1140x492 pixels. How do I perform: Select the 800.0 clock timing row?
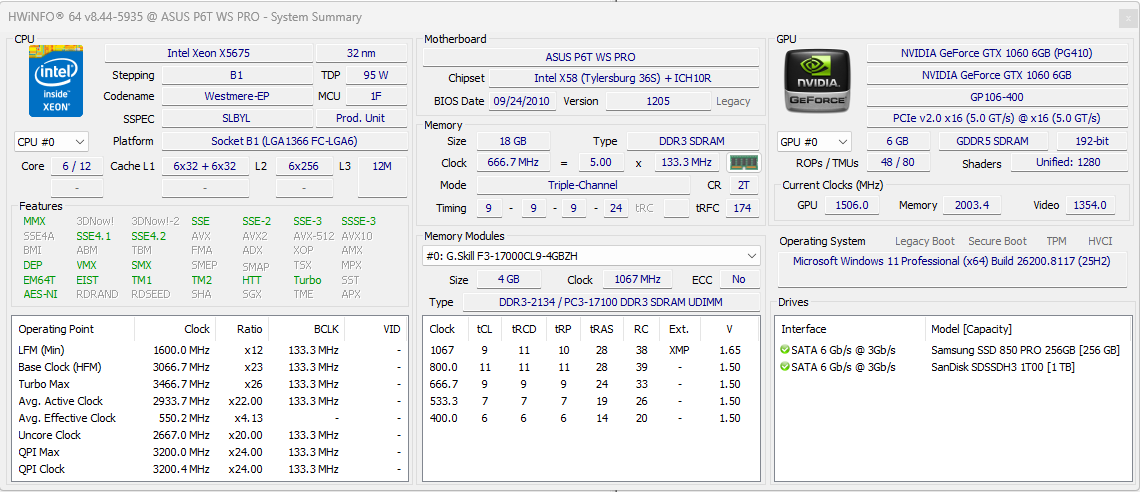pos(591,367)
